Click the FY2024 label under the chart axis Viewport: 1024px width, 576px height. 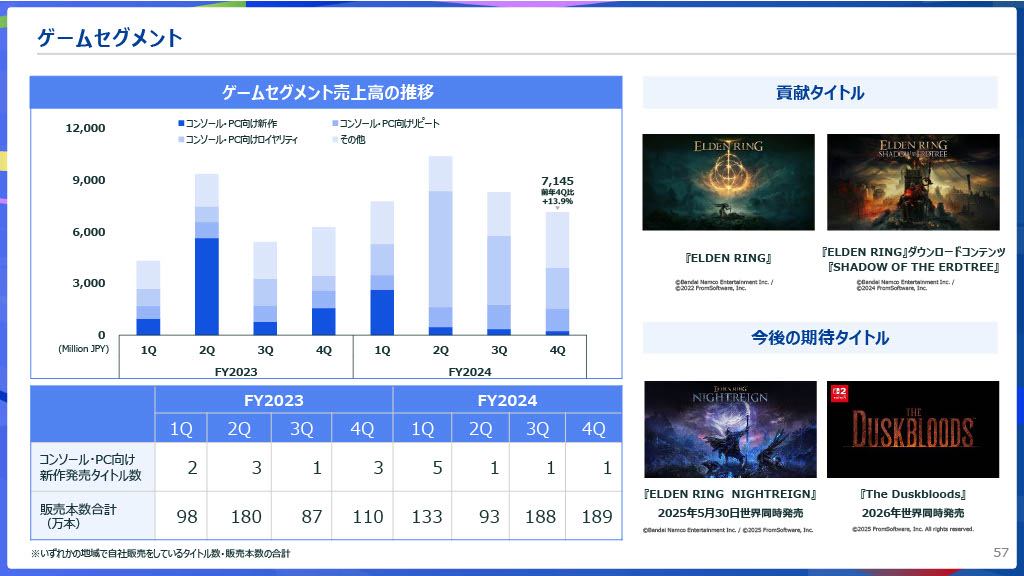[x=470, y=372]
